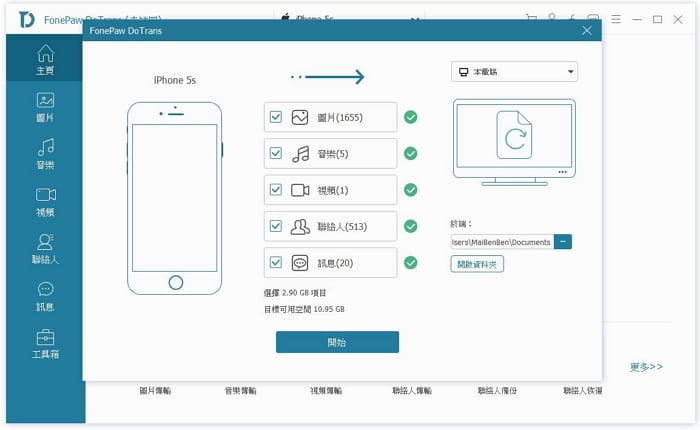
Task: Select 音樂傳輸 in the main window
Action: (x=240, y=391)
